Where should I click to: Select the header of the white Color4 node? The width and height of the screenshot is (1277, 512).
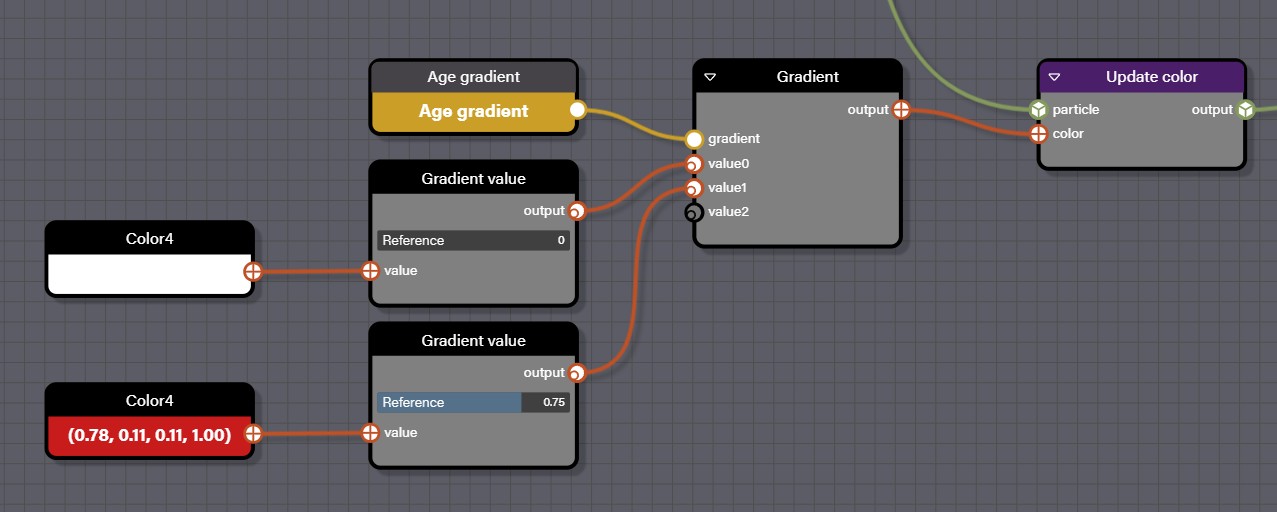149,239
